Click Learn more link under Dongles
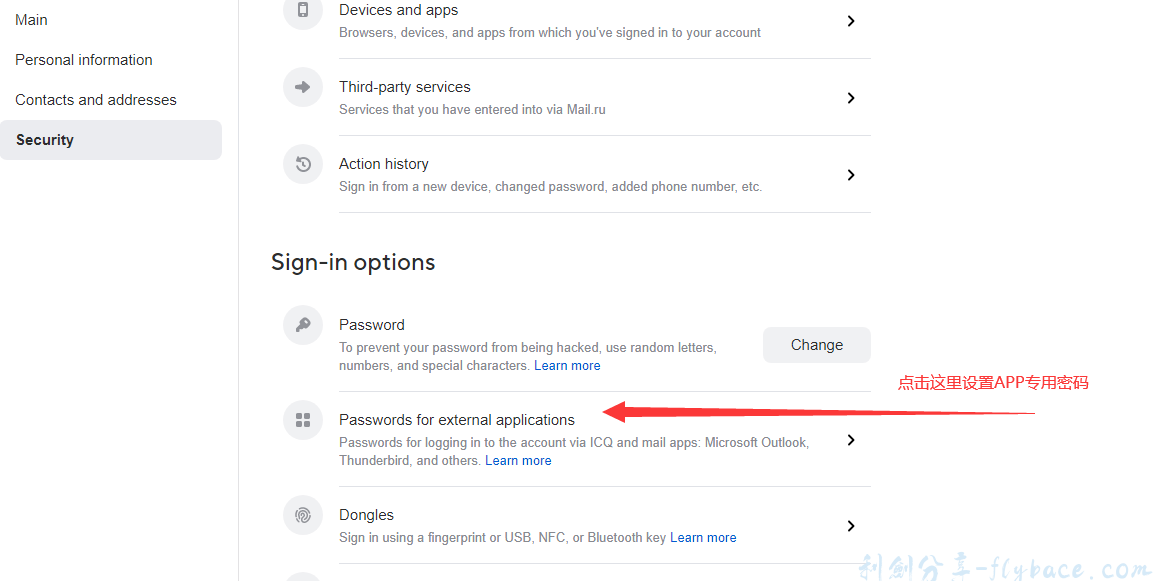The width and height of the screenshot is (1154, 581). click(x=703, y=538)
